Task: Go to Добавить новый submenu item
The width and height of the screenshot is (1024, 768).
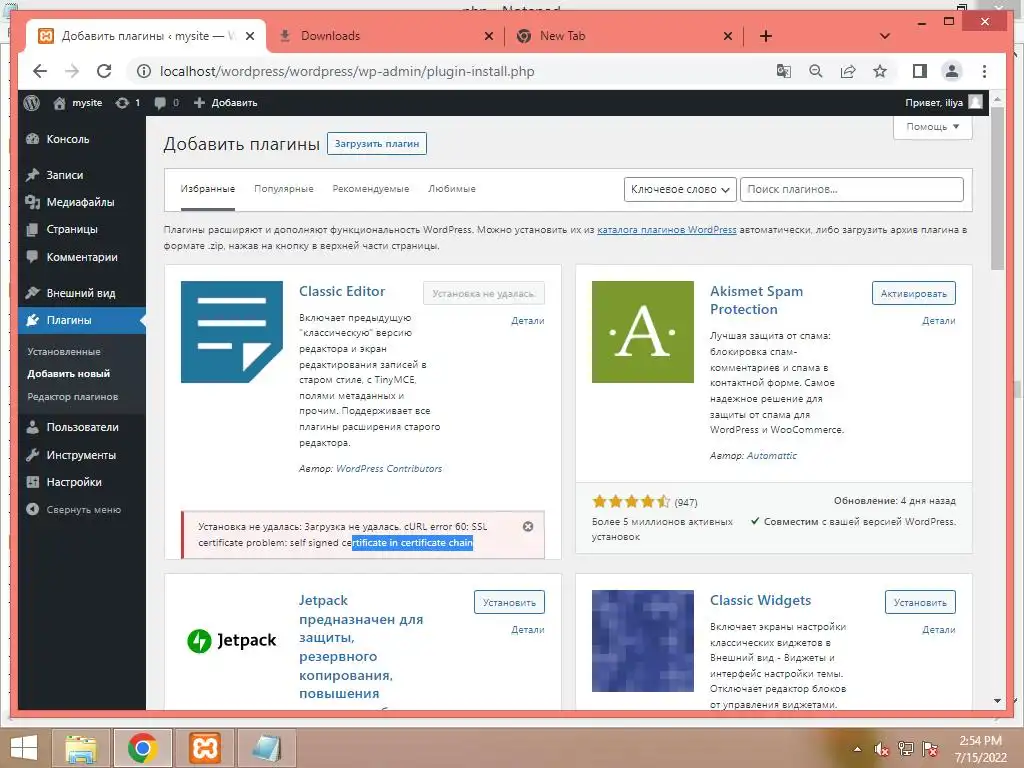Action: [x=69, y=374]
